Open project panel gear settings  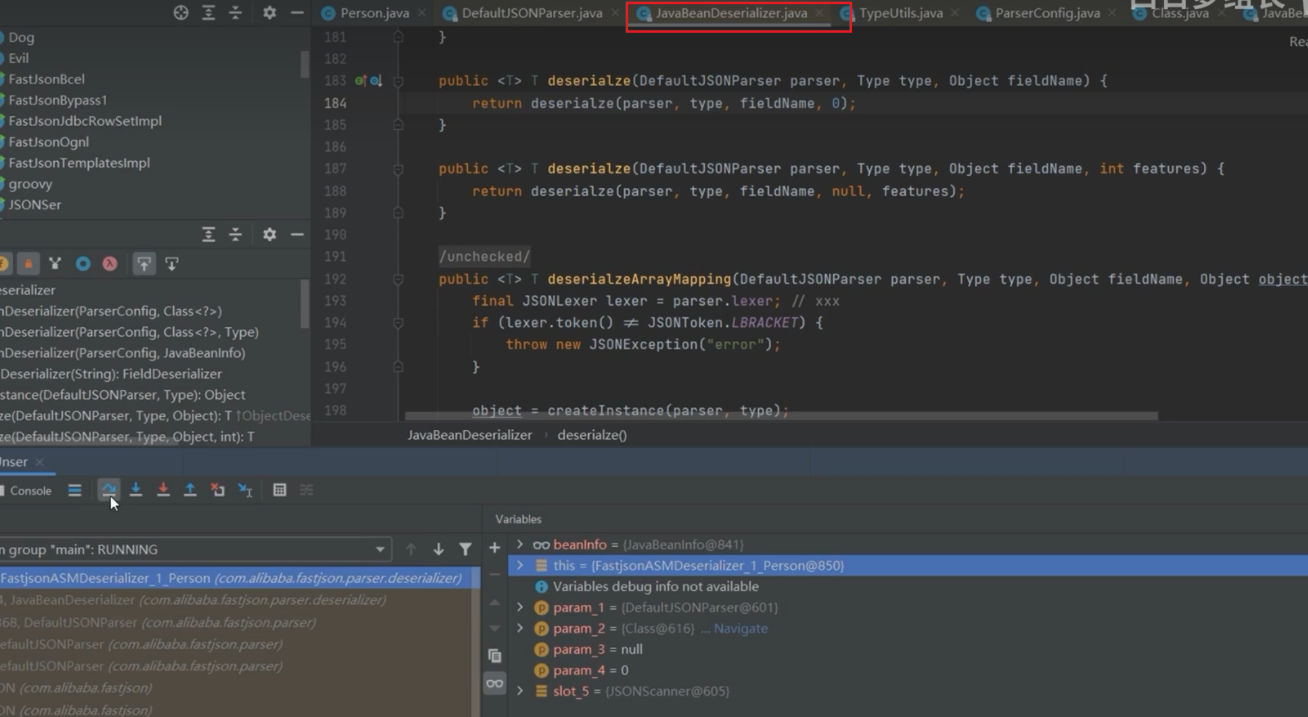pos(269,13)
